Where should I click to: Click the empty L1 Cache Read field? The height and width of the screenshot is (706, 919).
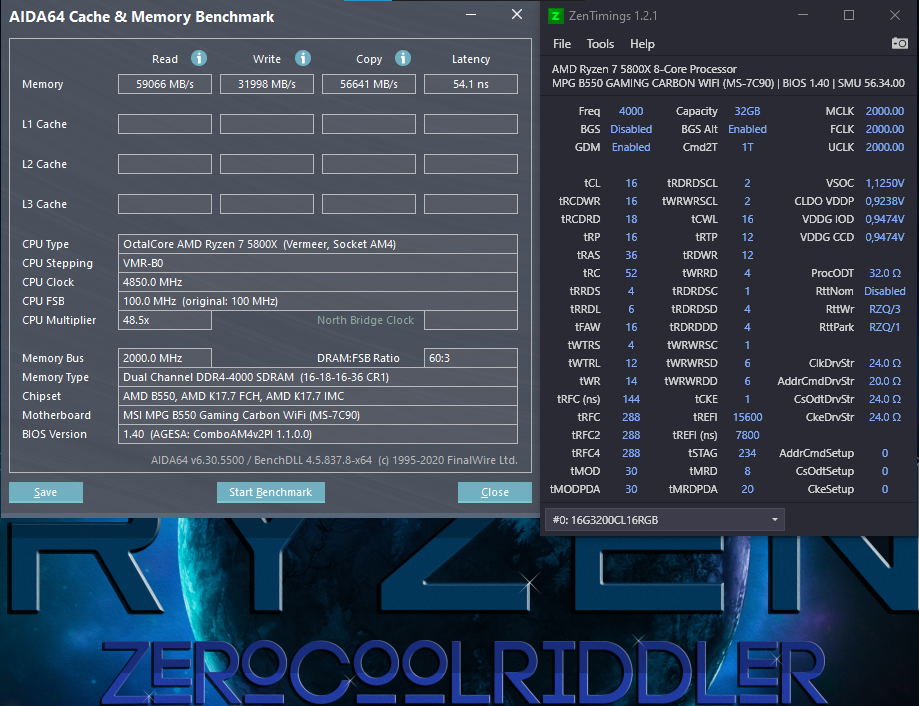point(165,124)
